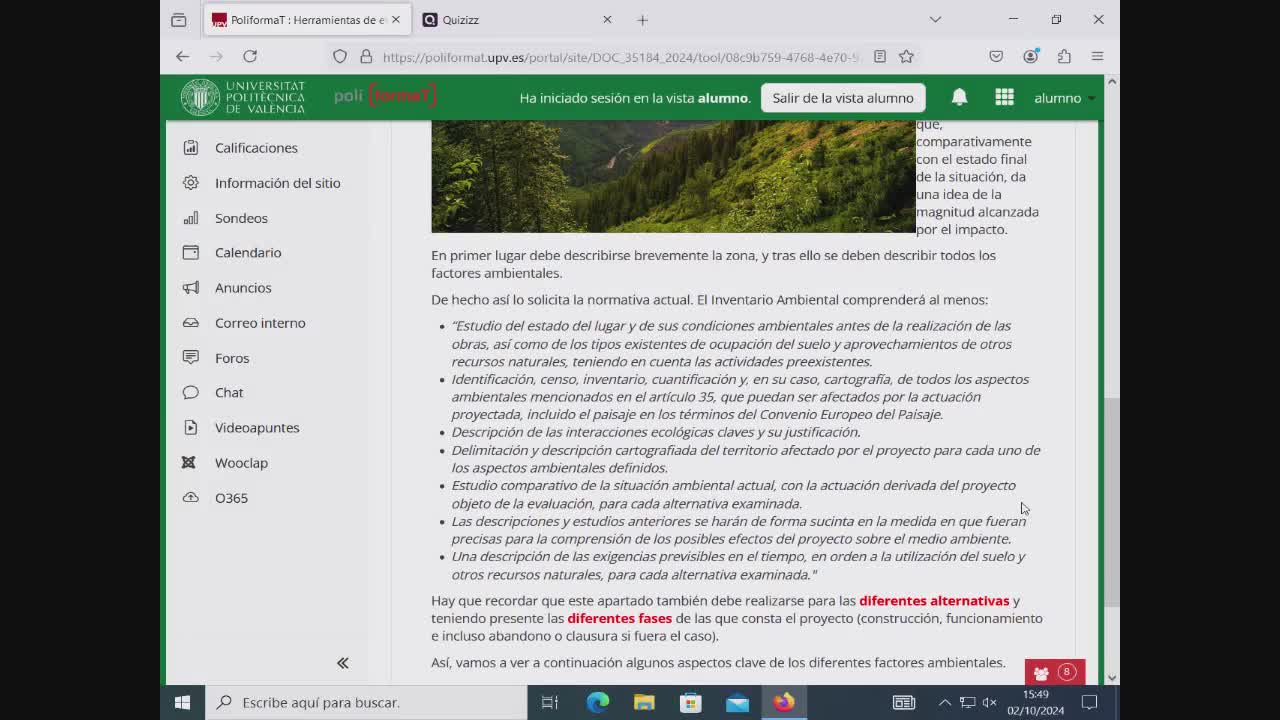Click the bar chart icon beside Sondeos

coord(191,218)
